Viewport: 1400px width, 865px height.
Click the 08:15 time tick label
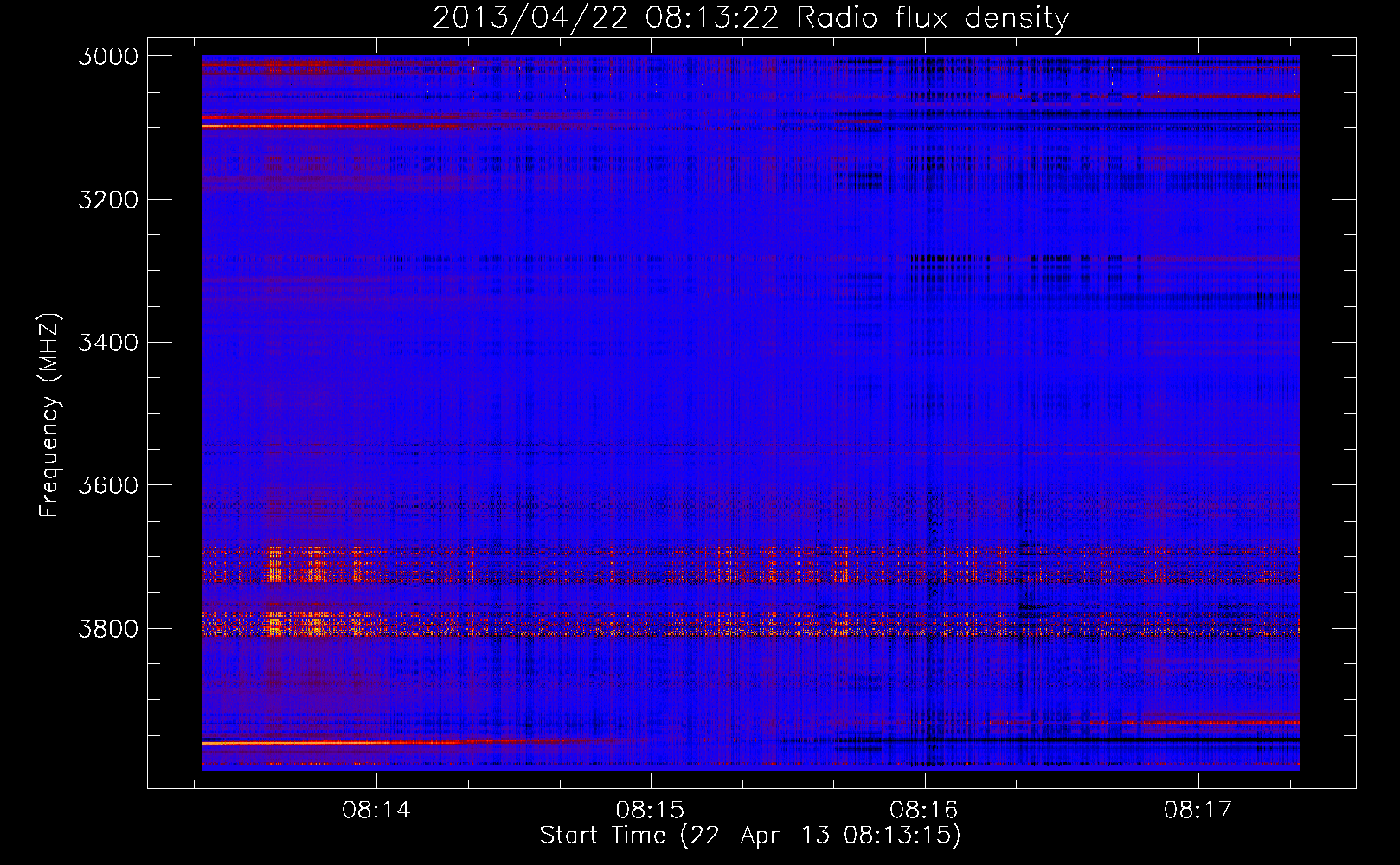[x=650, y=811]
